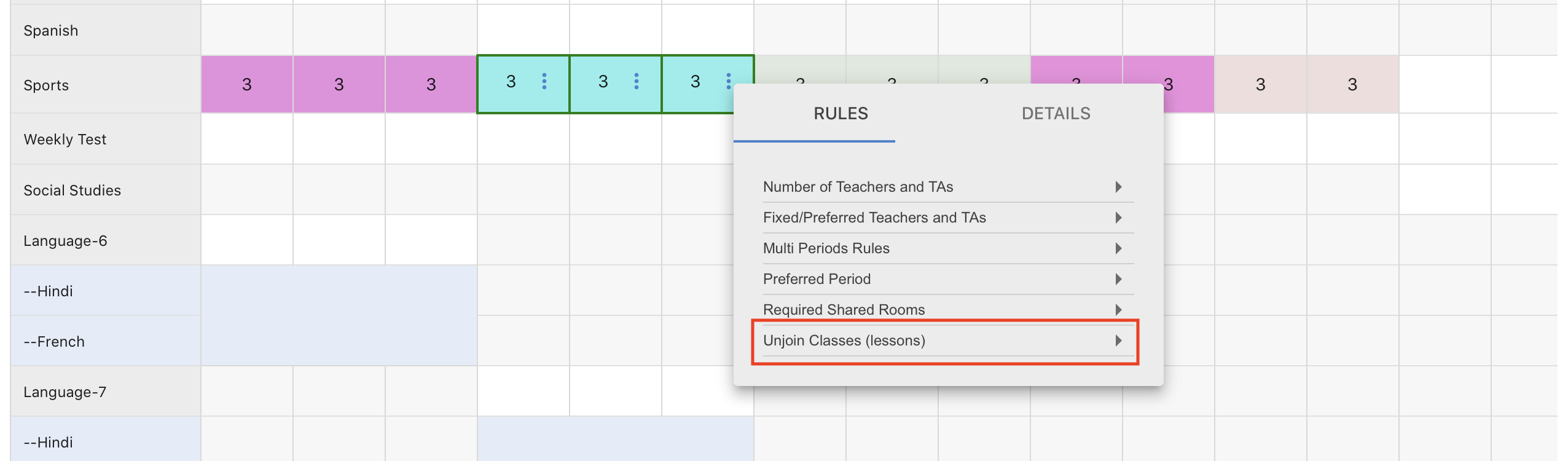Click the first purple Sports cell

click(247, 84)
